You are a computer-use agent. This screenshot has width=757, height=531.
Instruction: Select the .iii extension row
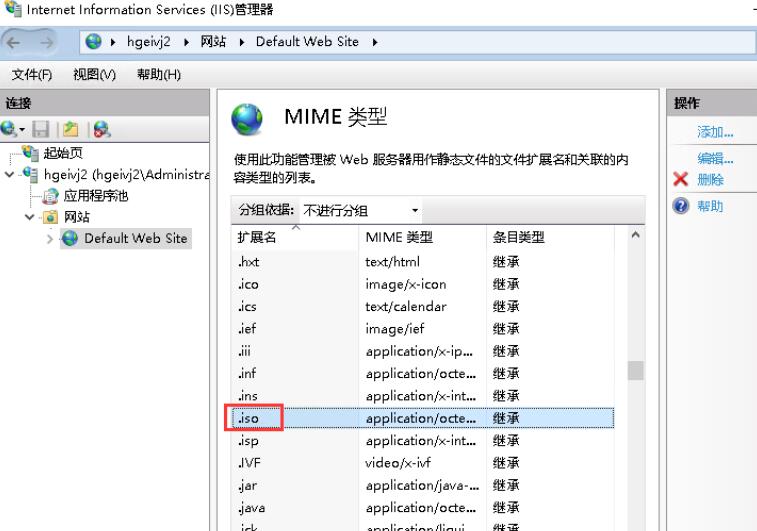(422, 351)
